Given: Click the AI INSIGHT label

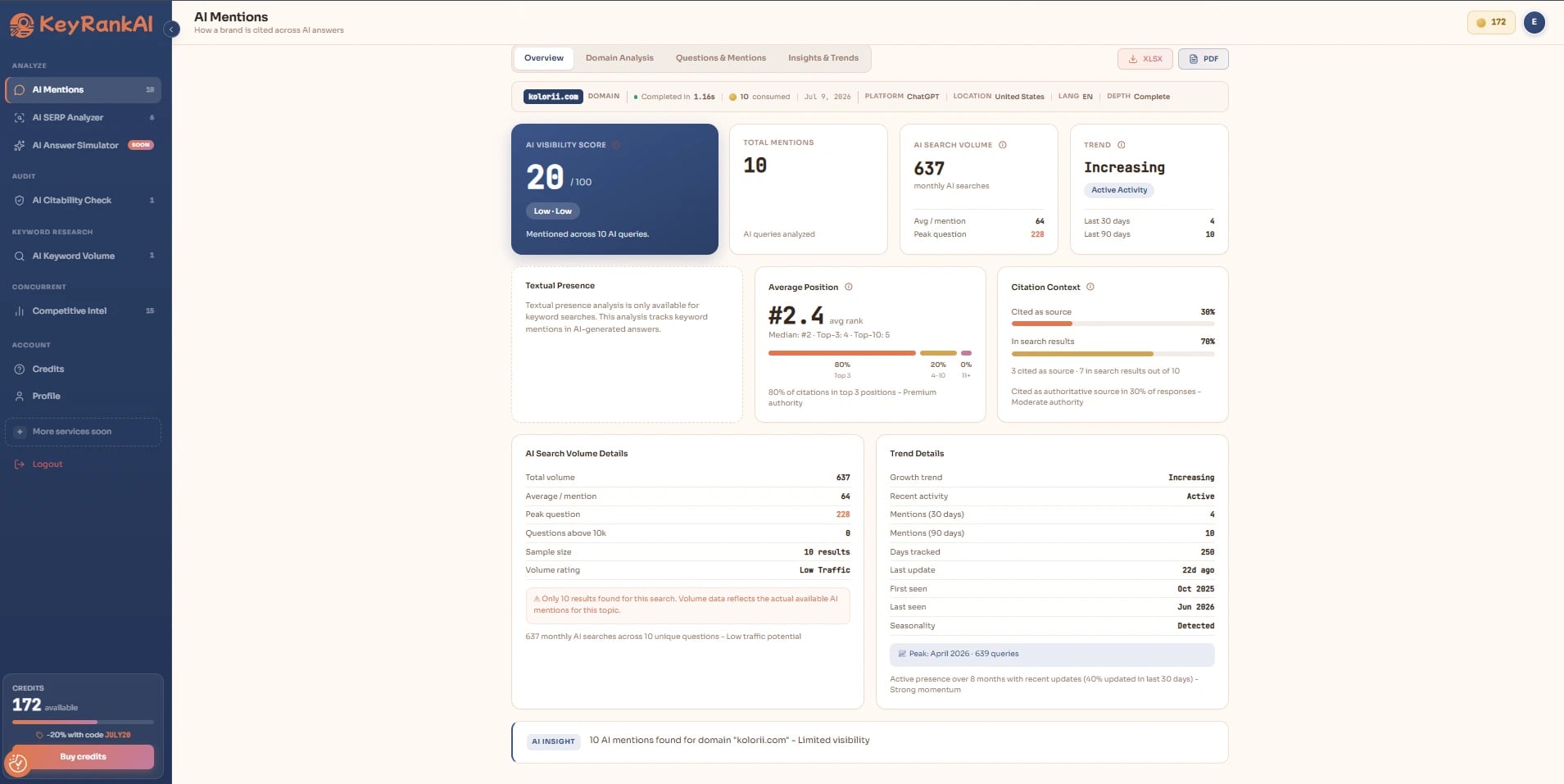Looking at the screenshot, I should pos(554,741).
